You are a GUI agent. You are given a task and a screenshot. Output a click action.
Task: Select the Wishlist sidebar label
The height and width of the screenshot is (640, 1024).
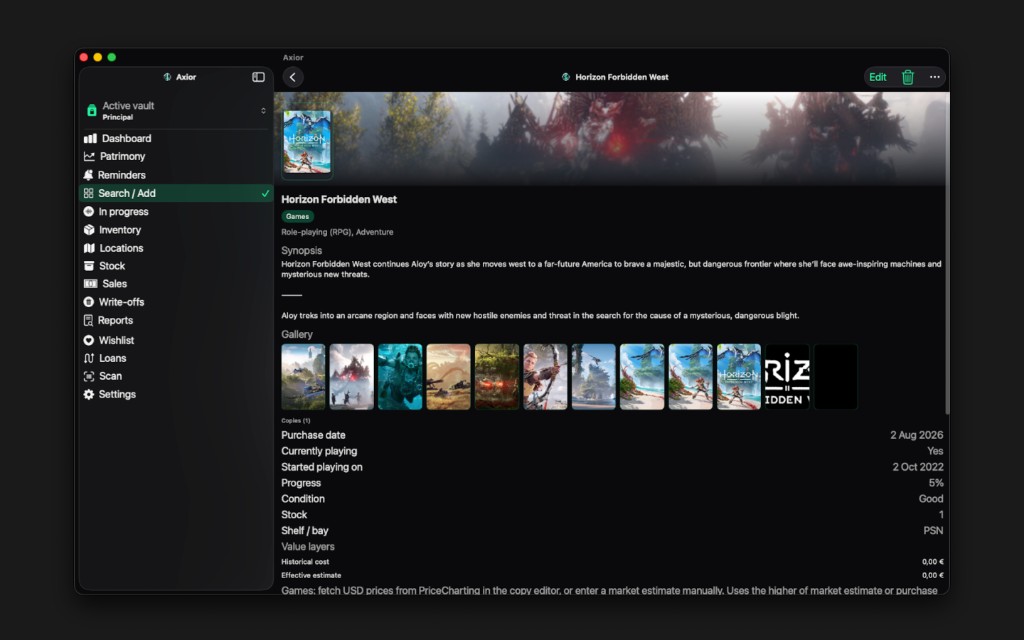coord(116,340)
